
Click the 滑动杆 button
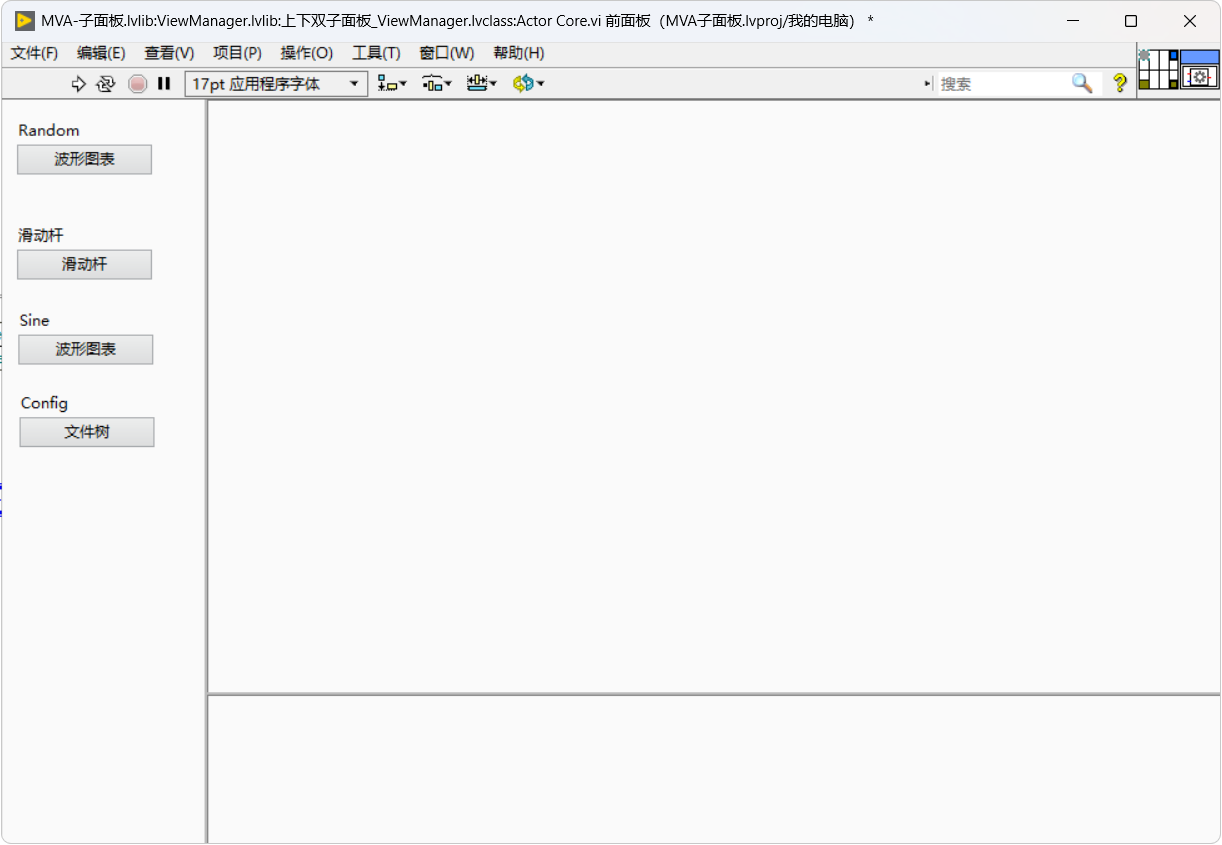(85, 264)
